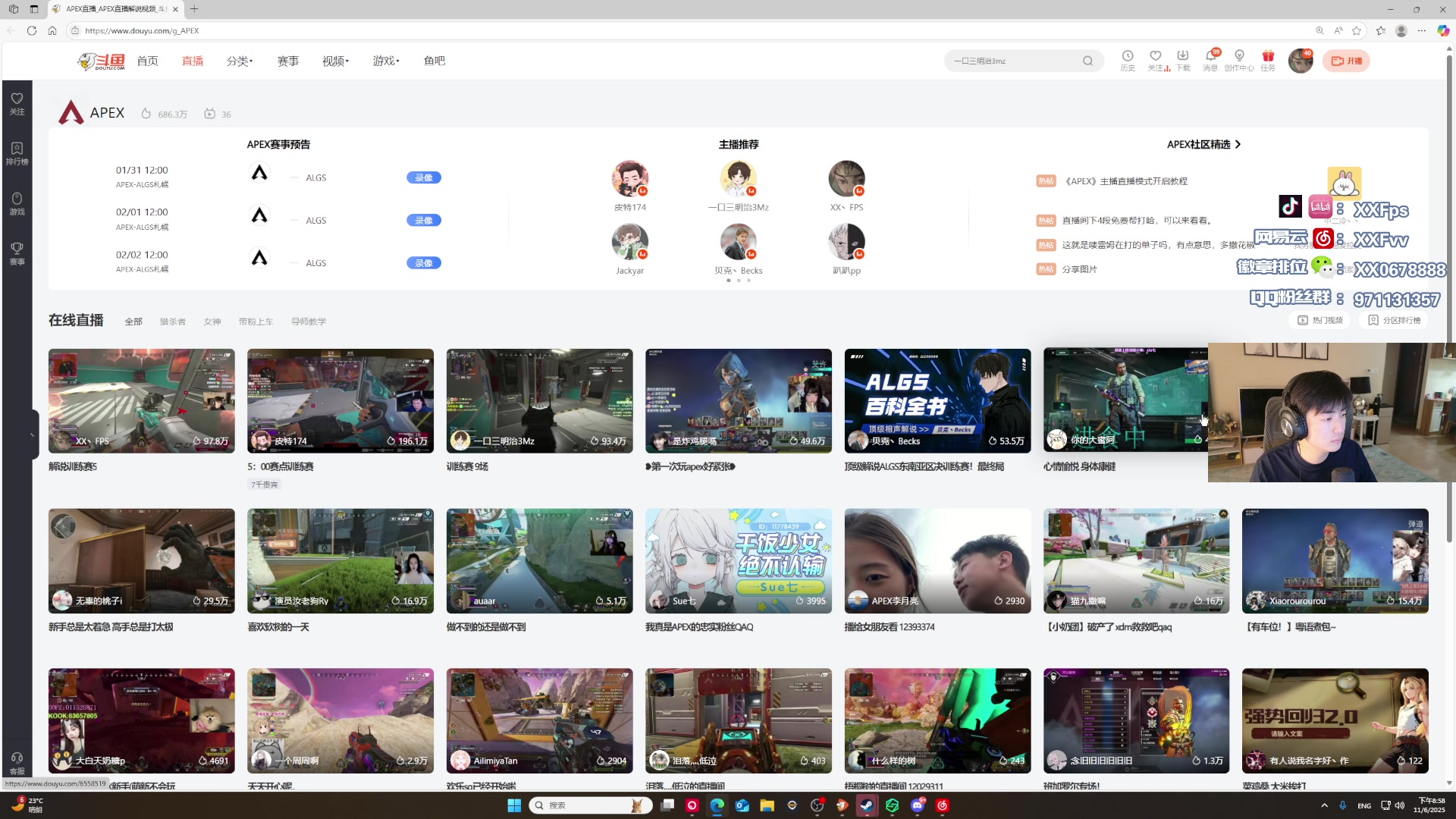Image resolution: width=1456 pixels, height=819 pixels.
Task: Select the 猎杀者 filter tab
Action: (x=172, y=322)
